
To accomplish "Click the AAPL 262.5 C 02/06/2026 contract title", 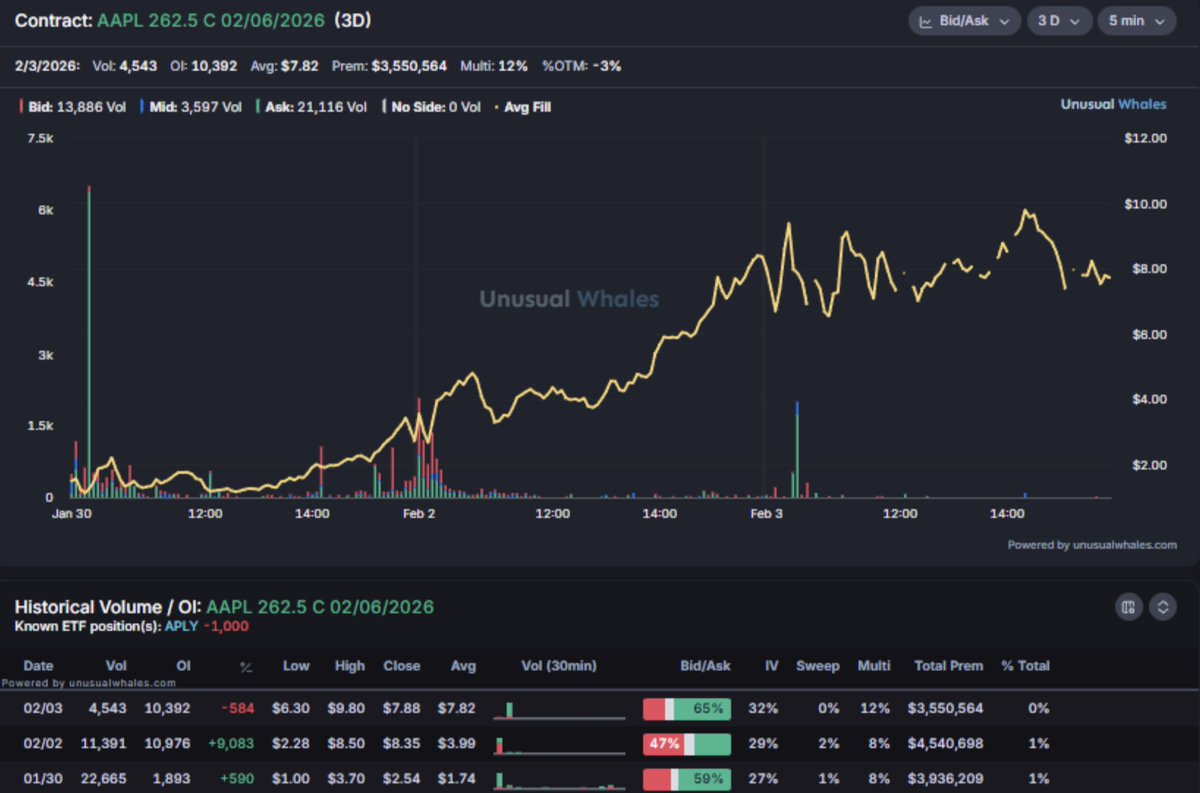I will [x=211, y=20].
